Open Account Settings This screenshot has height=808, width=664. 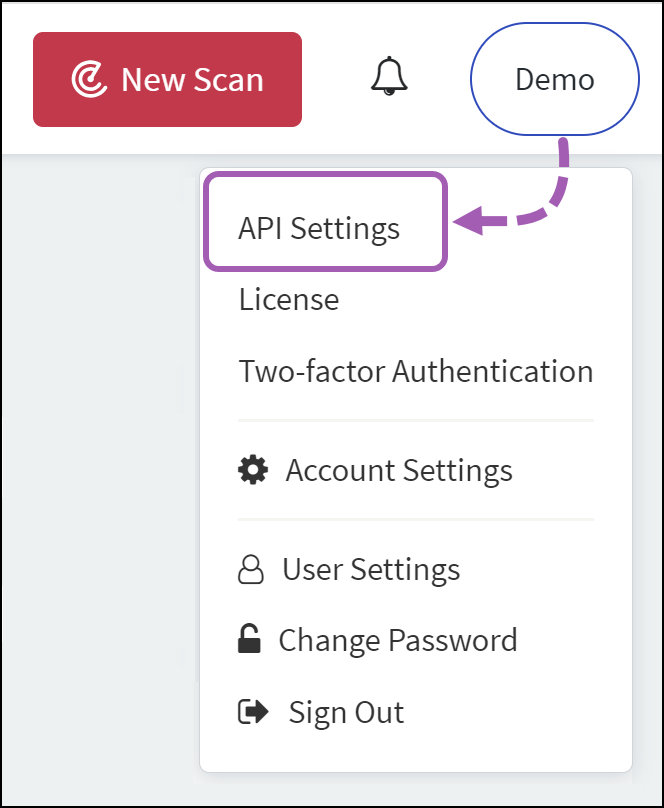(399, 470)
